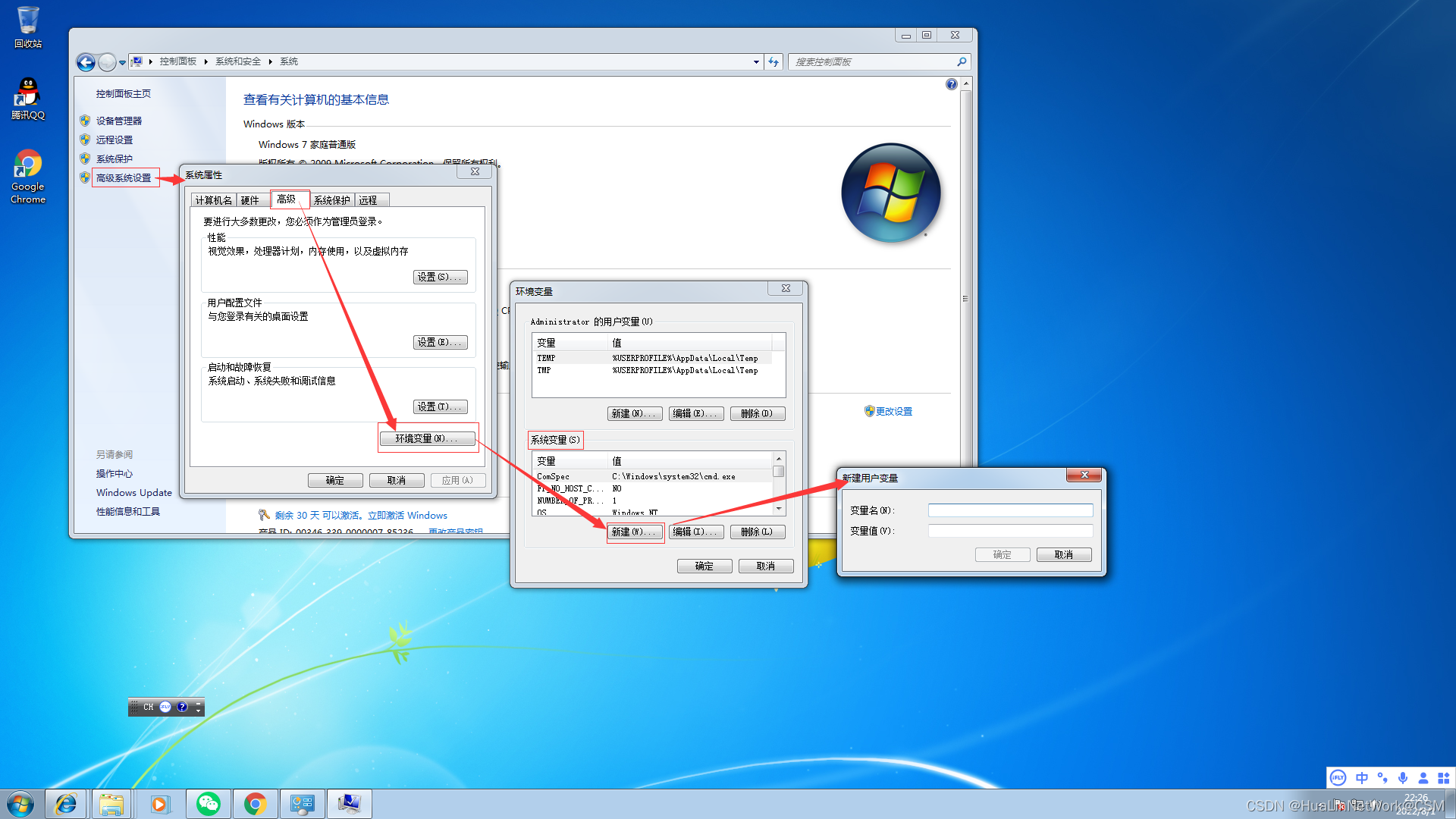Click the 环境变量(N)... button

[428, 438]
